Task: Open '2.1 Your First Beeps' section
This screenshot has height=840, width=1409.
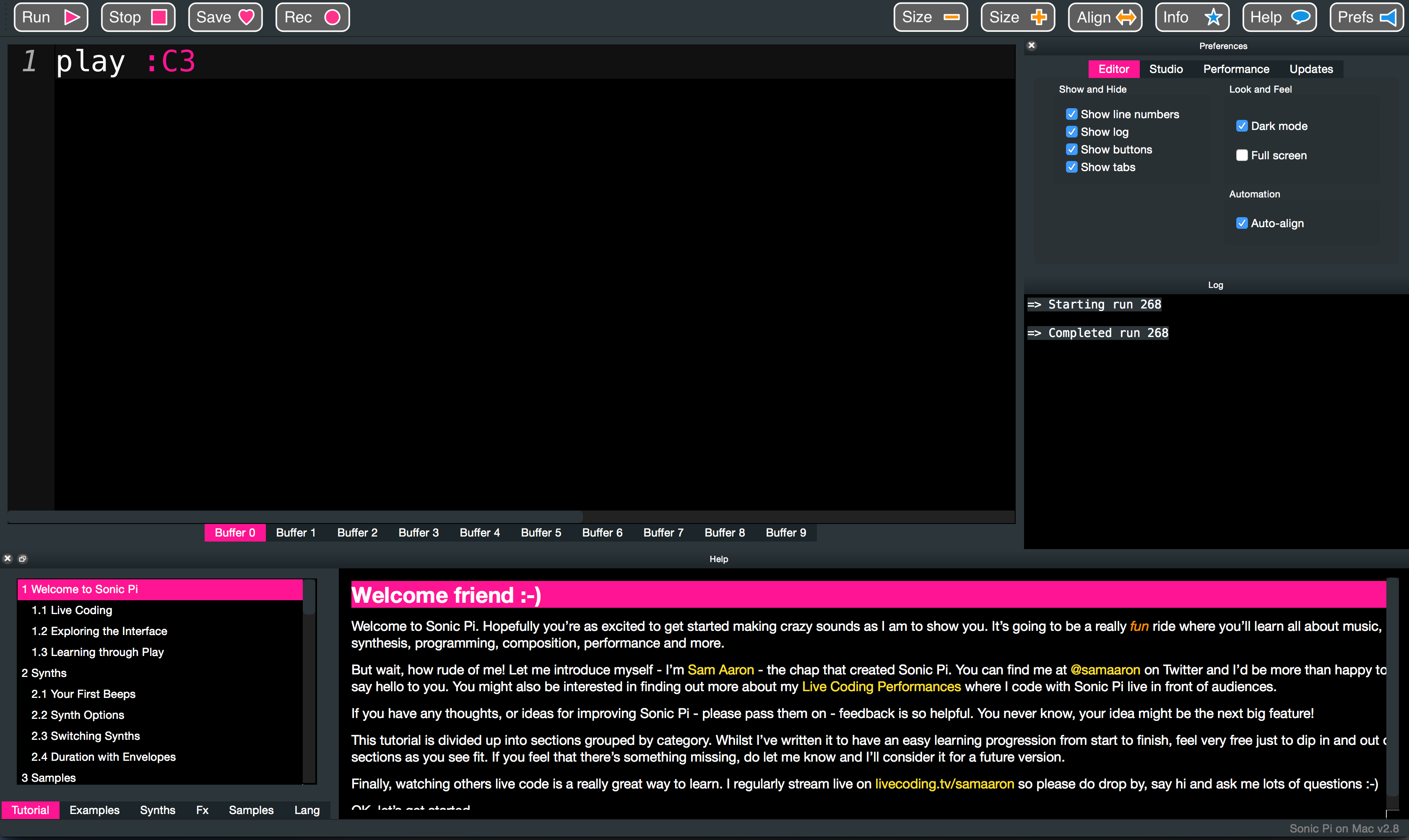Action: pos(160,694)
